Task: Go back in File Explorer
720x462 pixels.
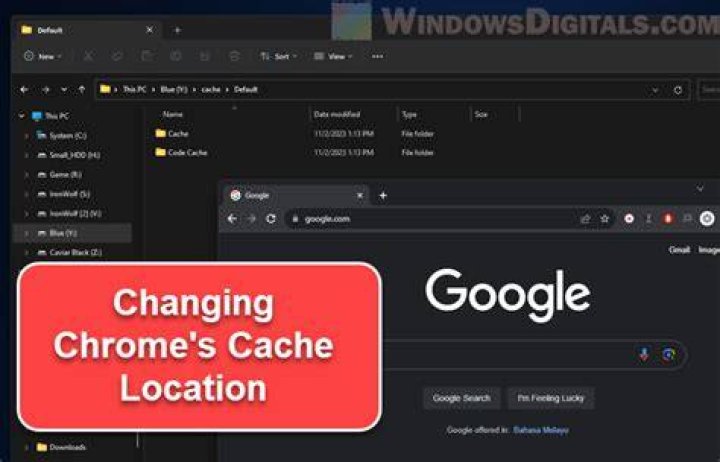Action: [24, 90]
